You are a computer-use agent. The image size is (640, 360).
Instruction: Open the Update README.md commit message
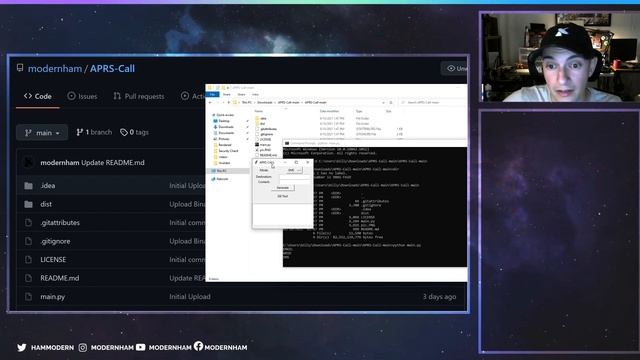click(x=113, y=162)
